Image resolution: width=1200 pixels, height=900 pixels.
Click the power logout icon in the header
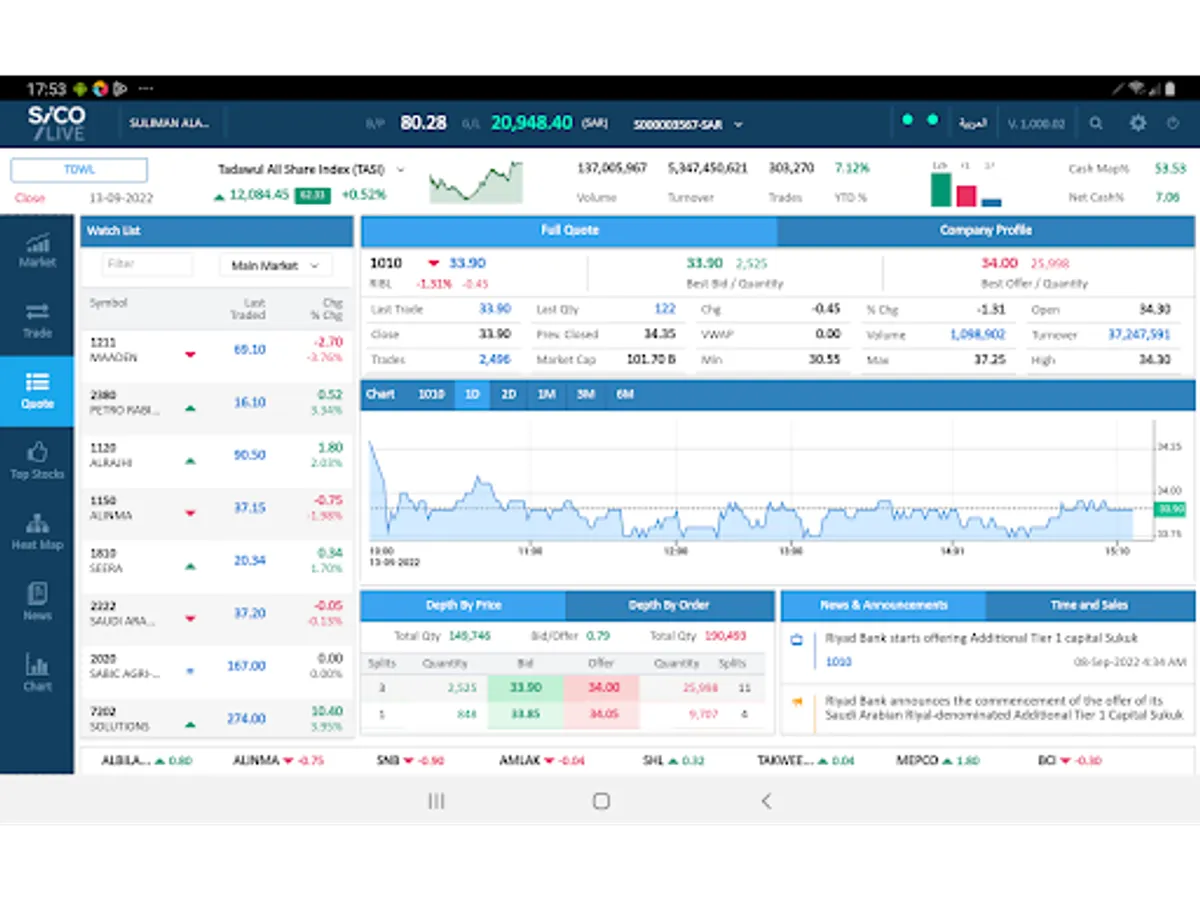click(1174, 123)
